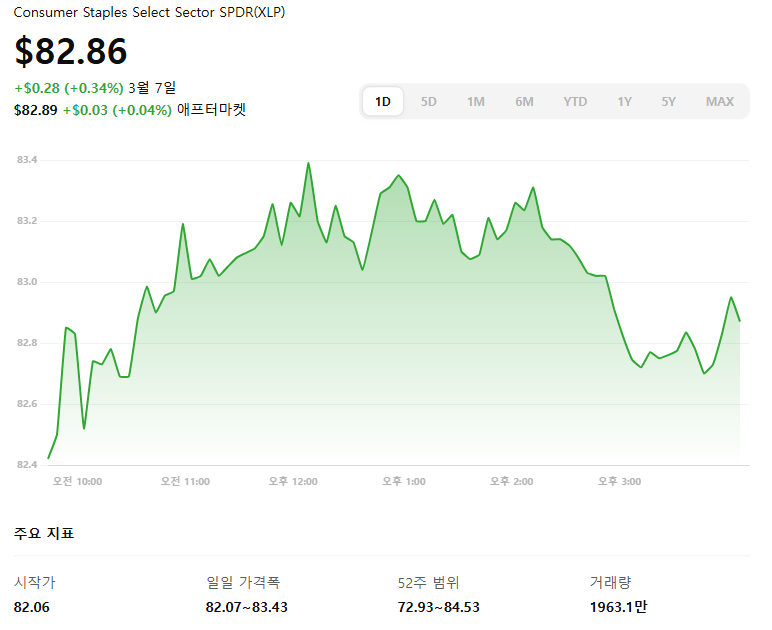Click the 주요 지표 section heading
The image size is (772, 630).
(44, 533)
